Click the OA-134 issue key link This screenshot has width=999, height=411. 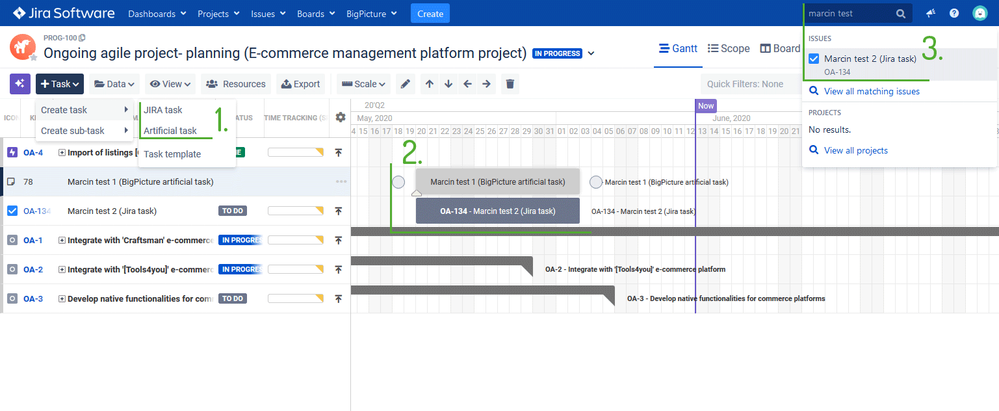[36, 211]
